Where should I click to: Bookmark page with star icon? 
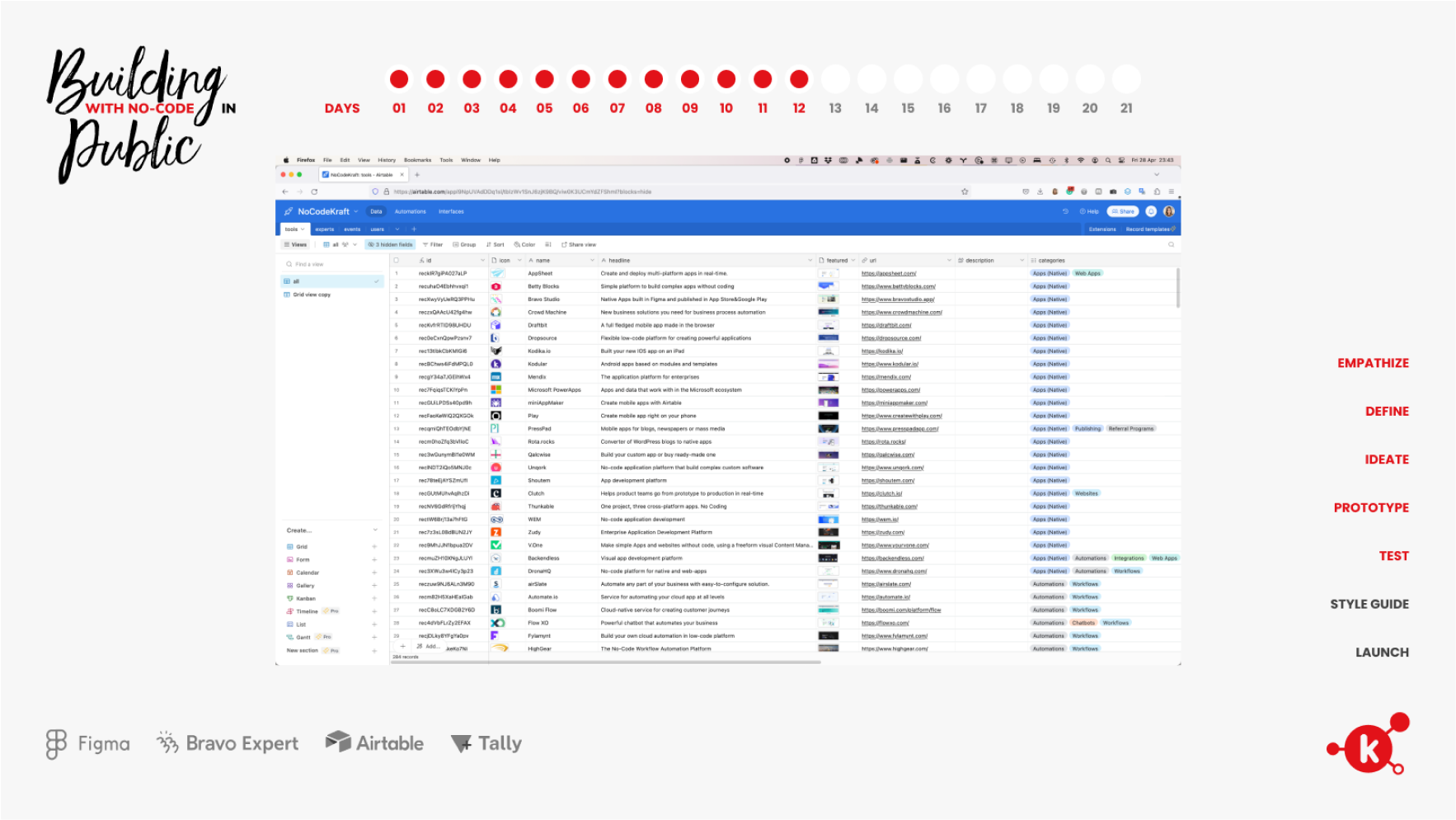click(965, 191)
